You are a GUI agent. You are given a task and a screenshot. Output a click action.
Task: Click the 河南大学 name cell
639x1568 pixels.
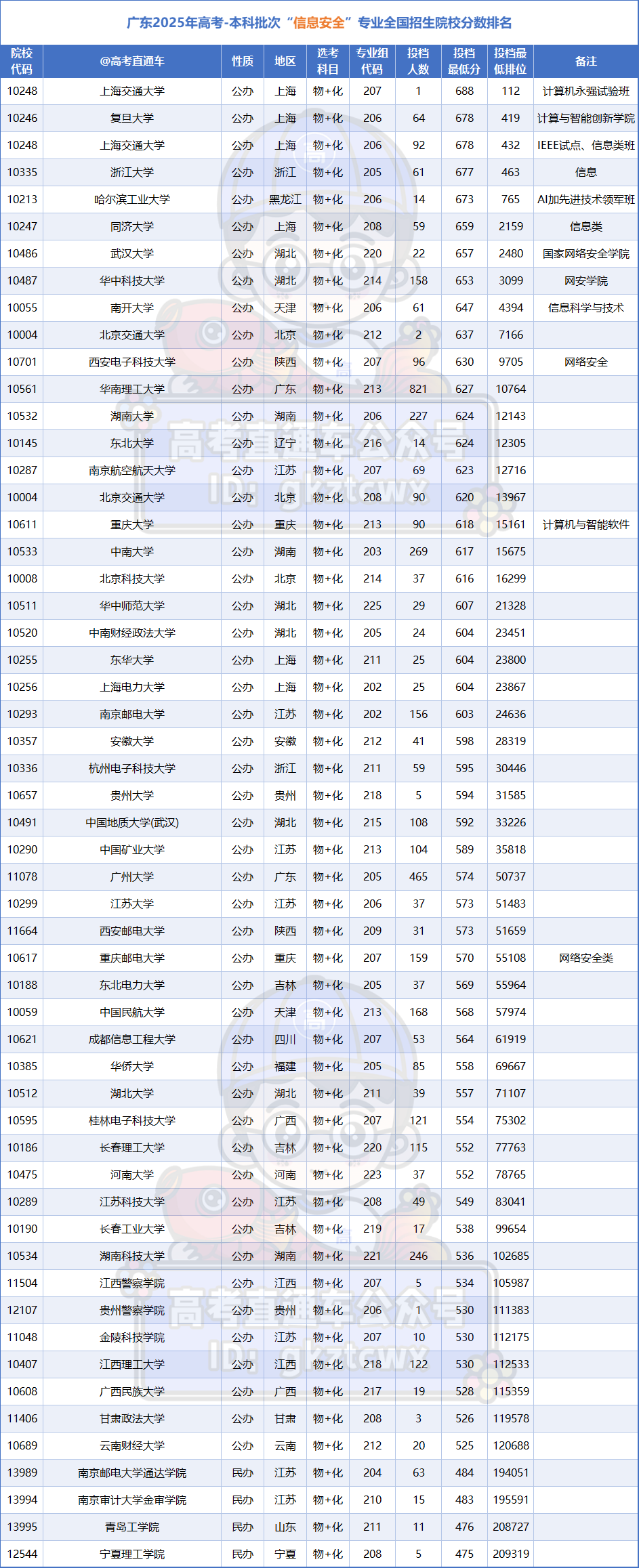132,1174
